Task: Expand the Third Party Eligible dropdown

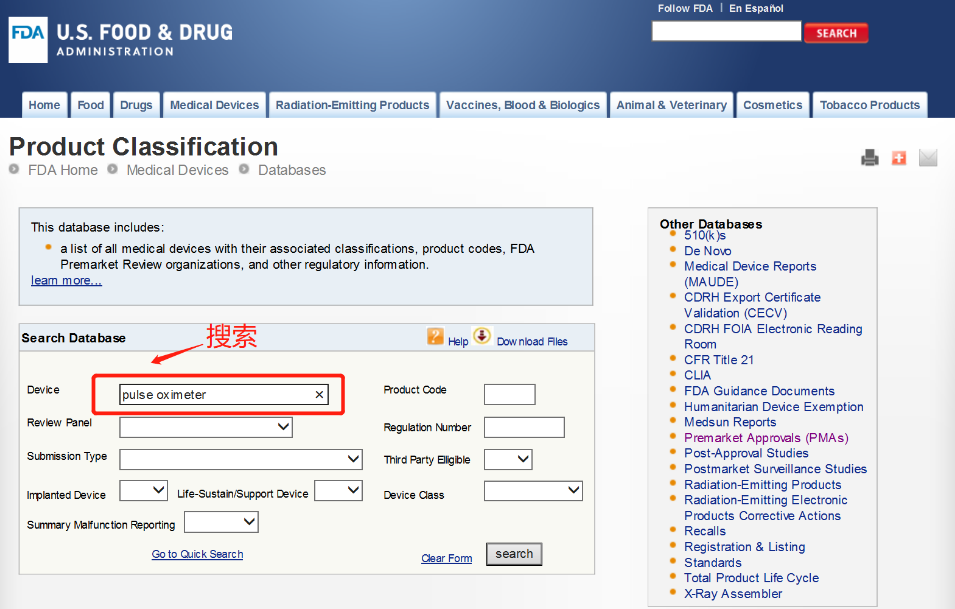Action: pos(508,459)
